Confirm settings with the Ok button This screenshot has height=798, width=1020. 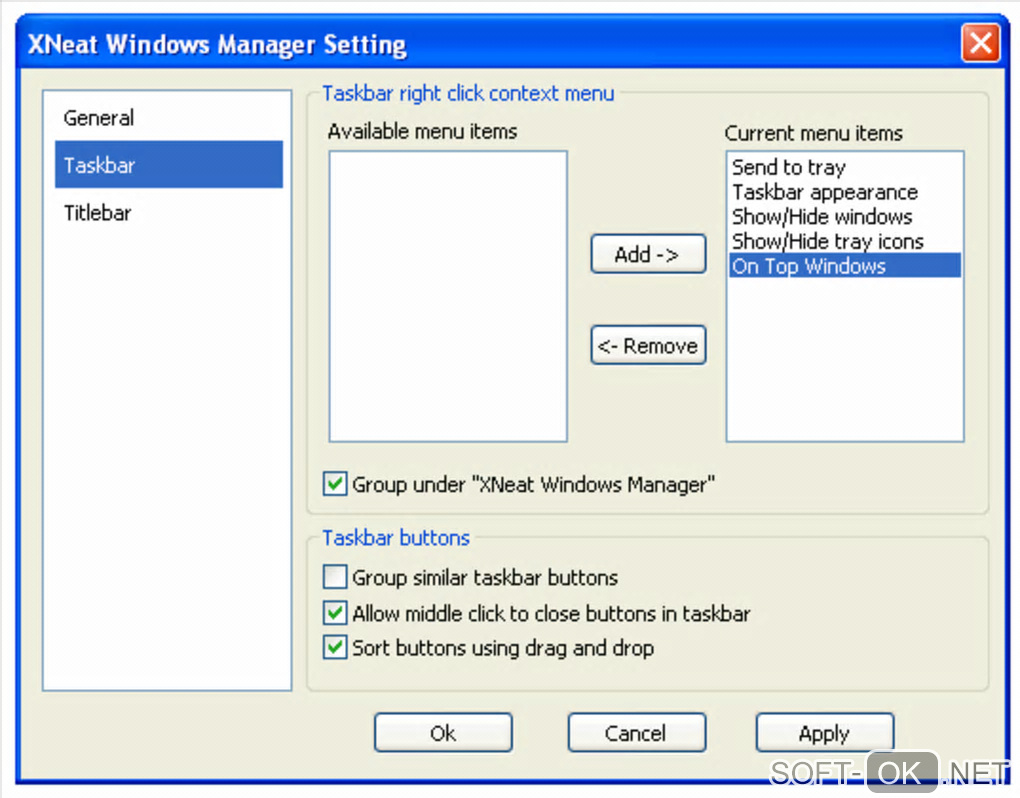pos(443,733)
